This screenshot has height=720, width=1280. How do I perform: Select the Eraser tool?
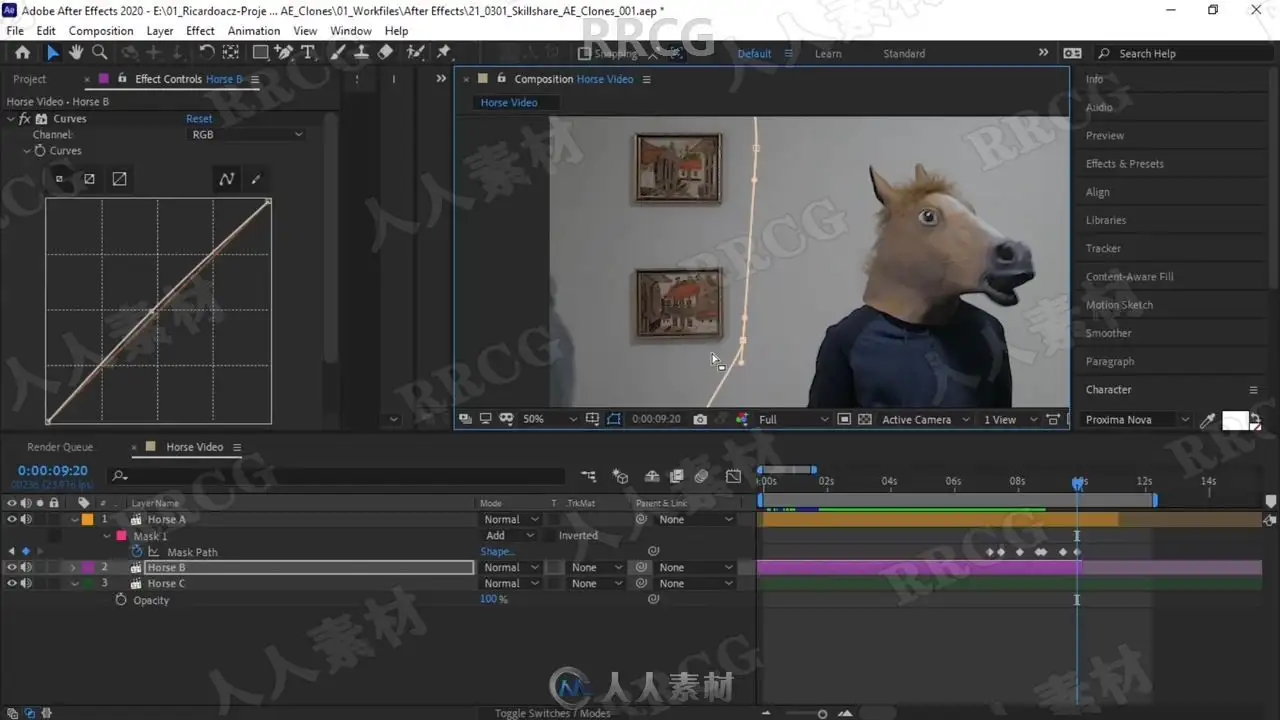(x=386, y=53)
